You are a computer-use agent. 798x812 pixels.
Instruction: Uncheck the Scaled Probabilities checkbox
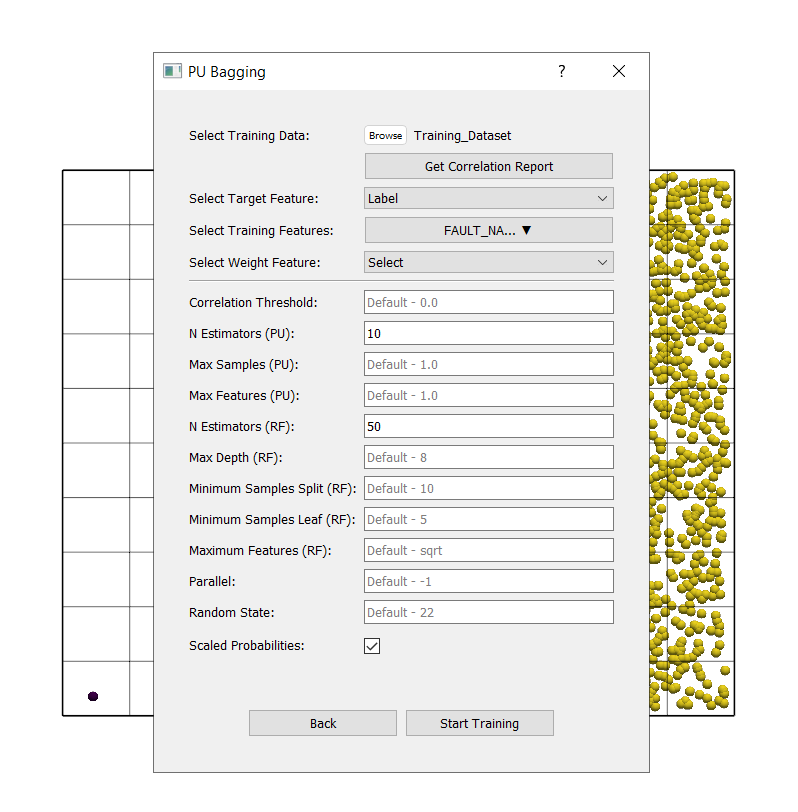click(372, 646)
